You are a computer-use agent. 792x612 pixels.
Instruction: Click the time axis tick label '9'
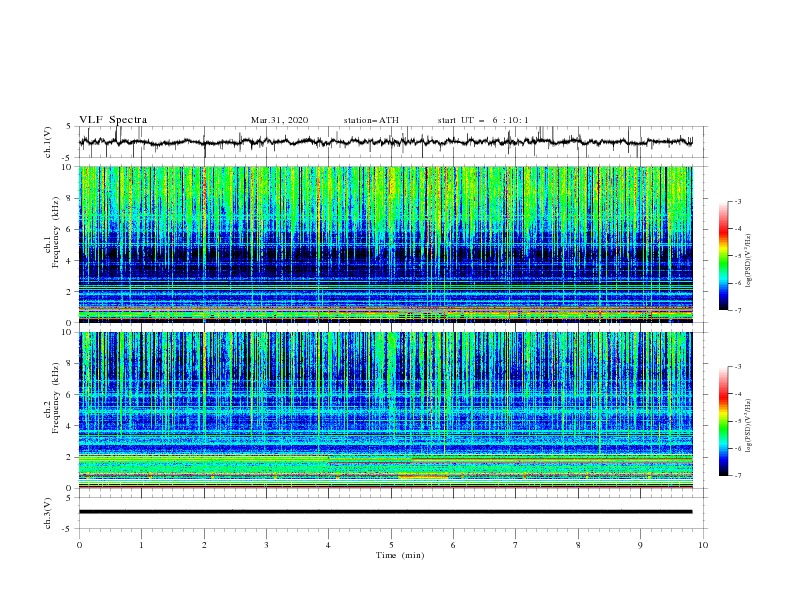[x=640, y=545]
